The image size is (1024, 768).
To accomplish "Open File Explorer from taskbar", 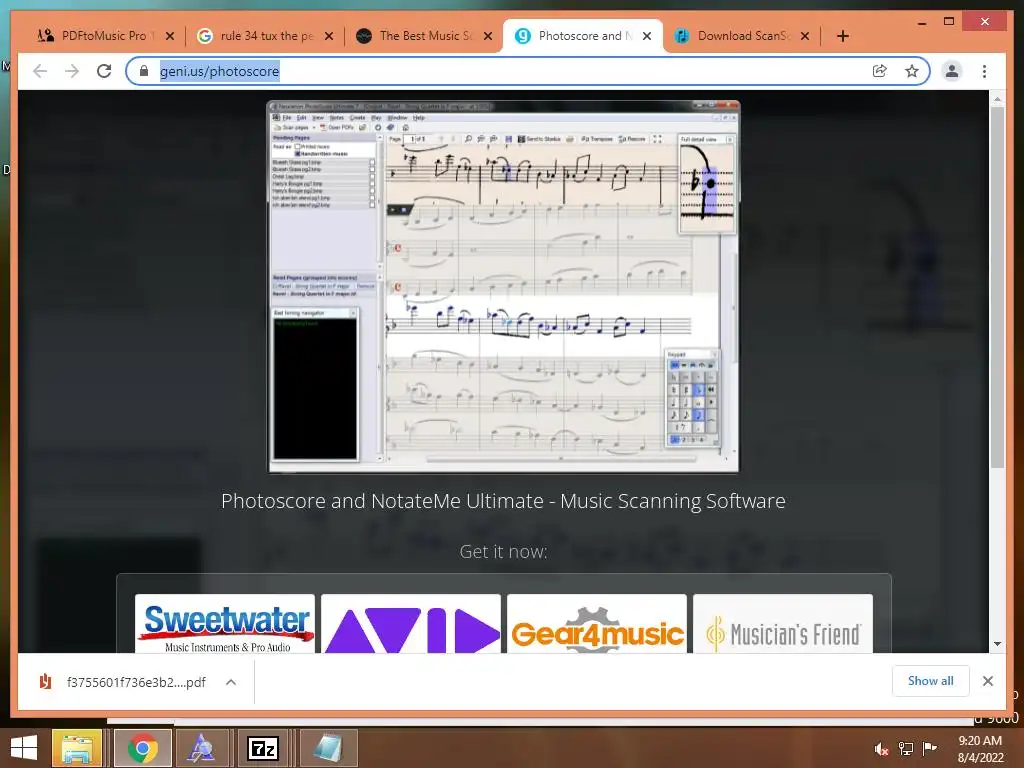I will tap(76, 748).
